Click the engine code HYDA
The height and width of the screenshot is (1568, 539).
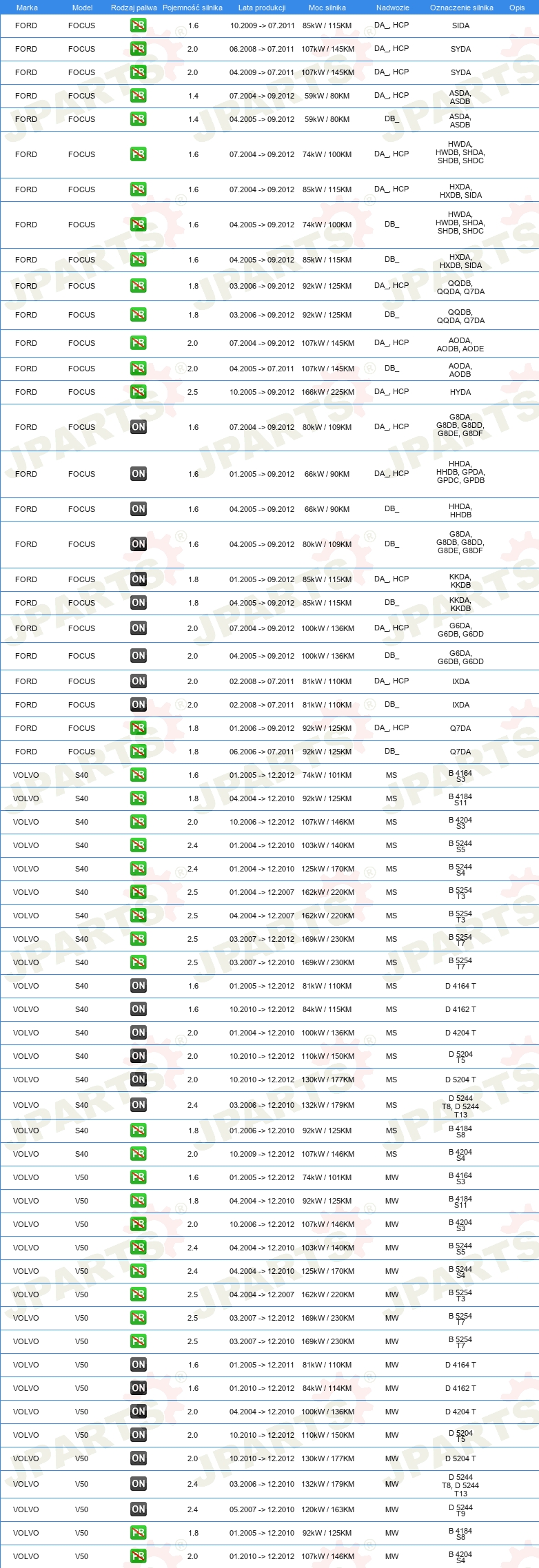(460, 392)
